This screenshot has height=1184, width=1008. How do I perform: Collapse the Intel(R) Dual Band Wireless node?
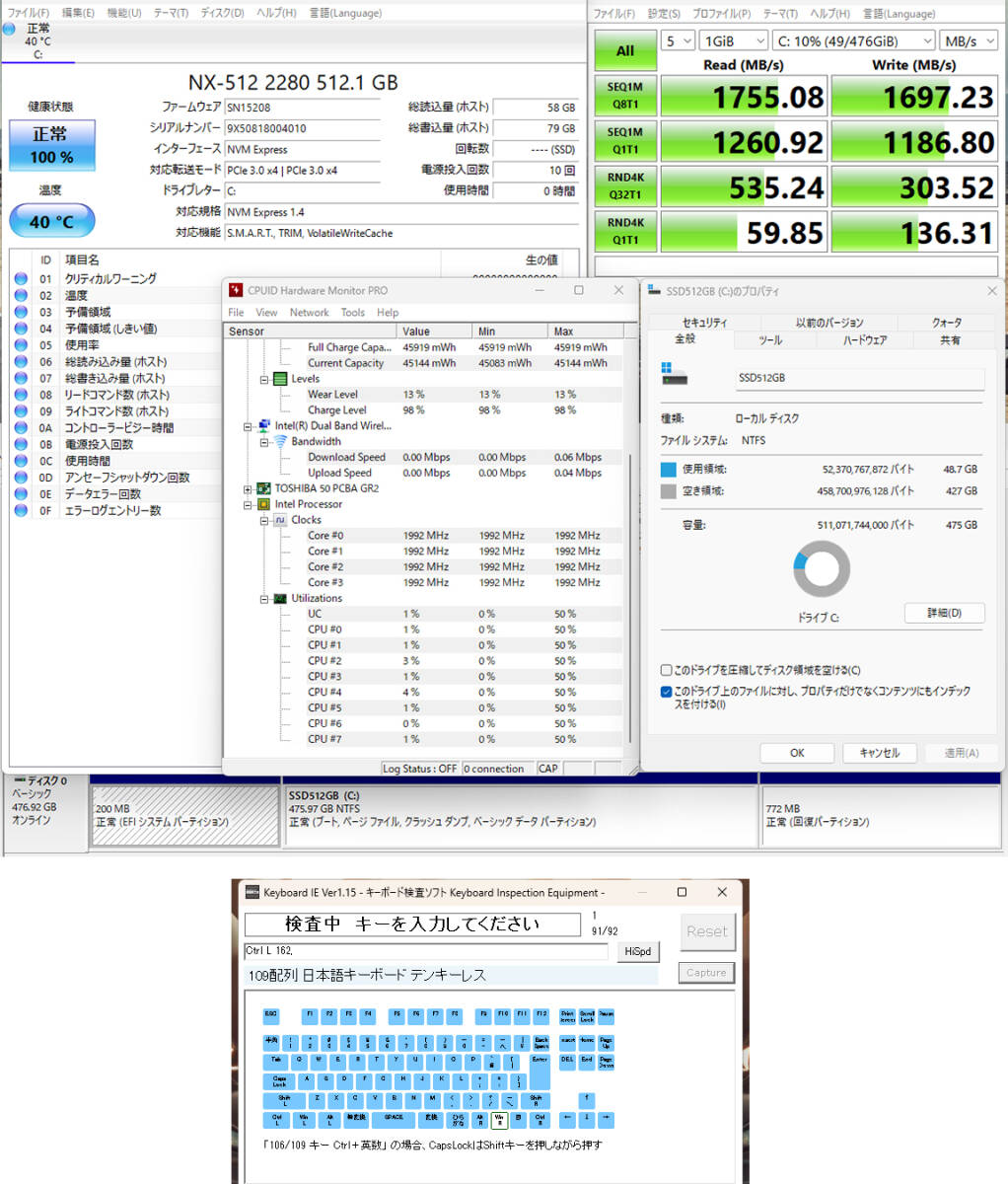pyautogui.click(x=248, y=426)
